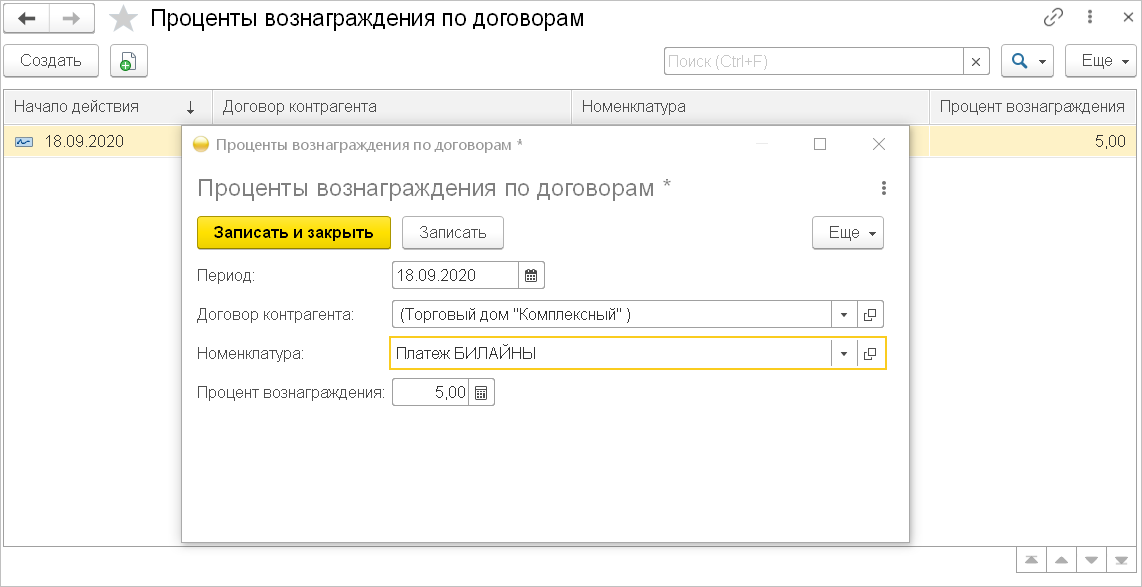Viewport: 1142px width, 587px height.
Task: Click the create-by-copying icon next to Создать
Action: (128, 61)
